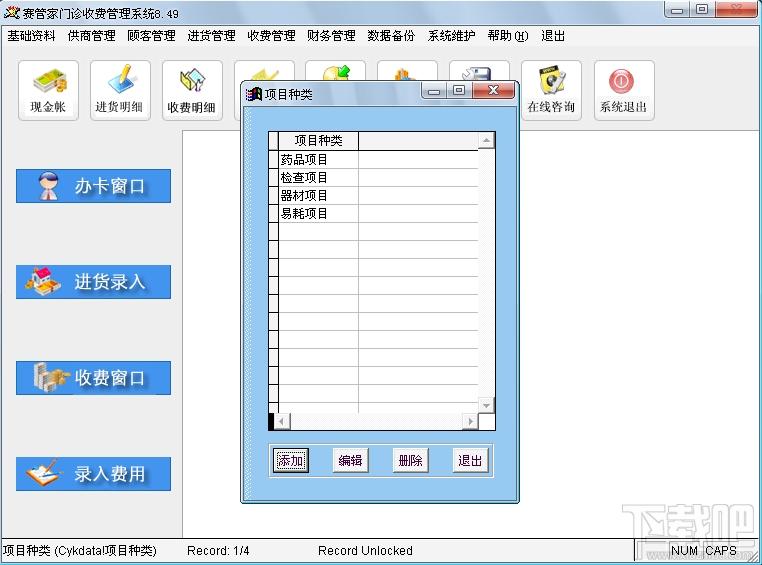Click the Record: 1/4 status text

tap(218, 551)
